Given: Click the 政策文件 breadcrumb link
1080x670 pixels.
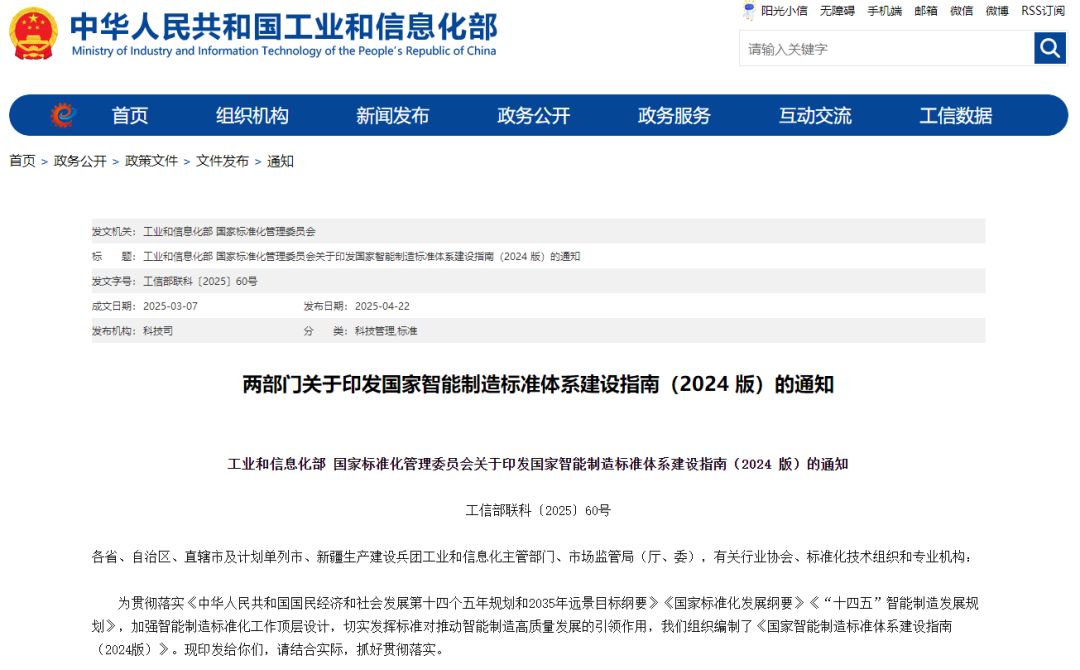Looking at the screenshot, I should pos(152,161).
